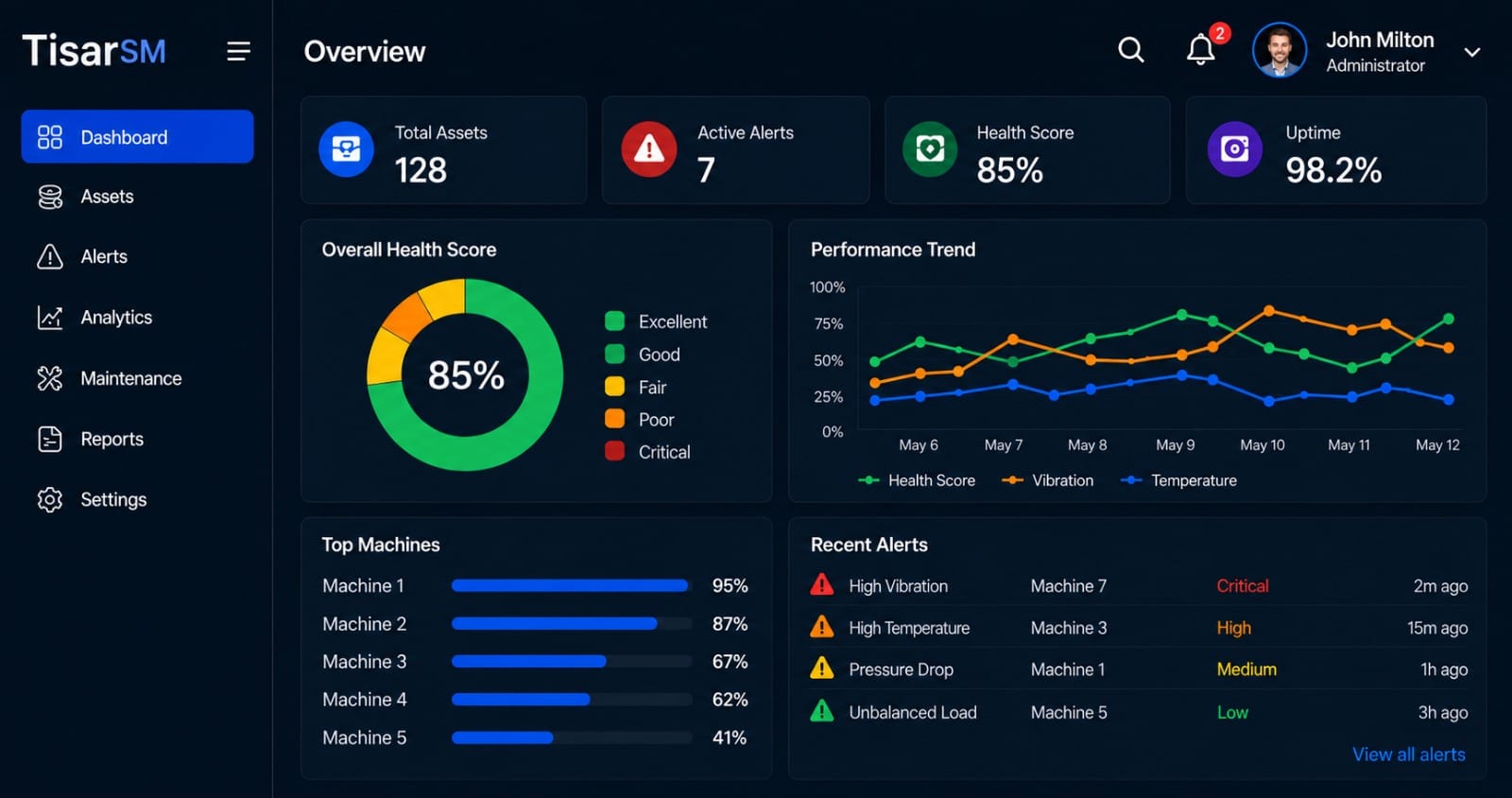Image resolution: width=1512 pixels, height=798 pixels.
Task: Click the Maintenance tools icon
Action: pyautogui.click(x=50, y=378)
